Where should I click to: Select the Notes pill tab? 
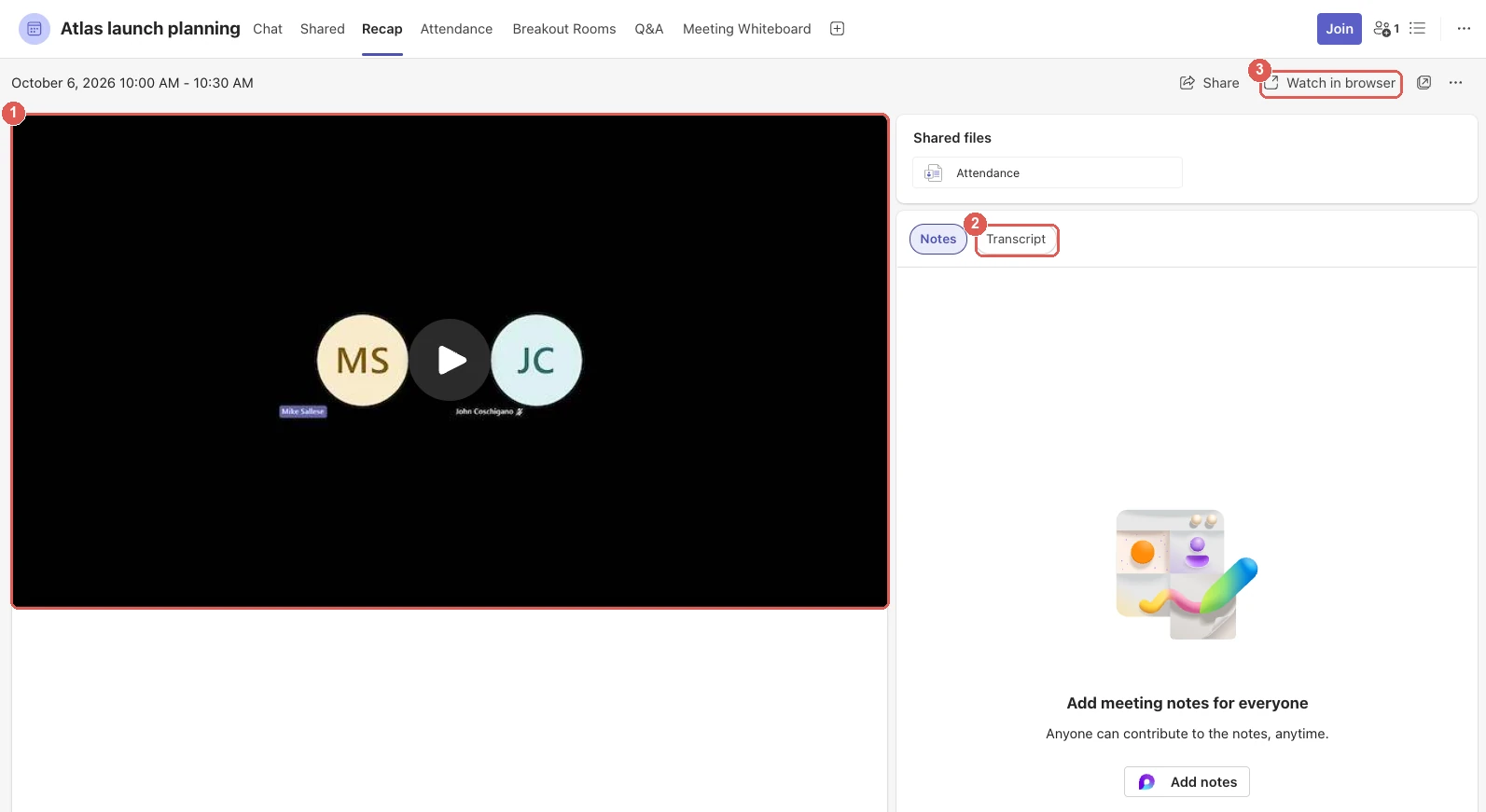[x=938, y=239]
